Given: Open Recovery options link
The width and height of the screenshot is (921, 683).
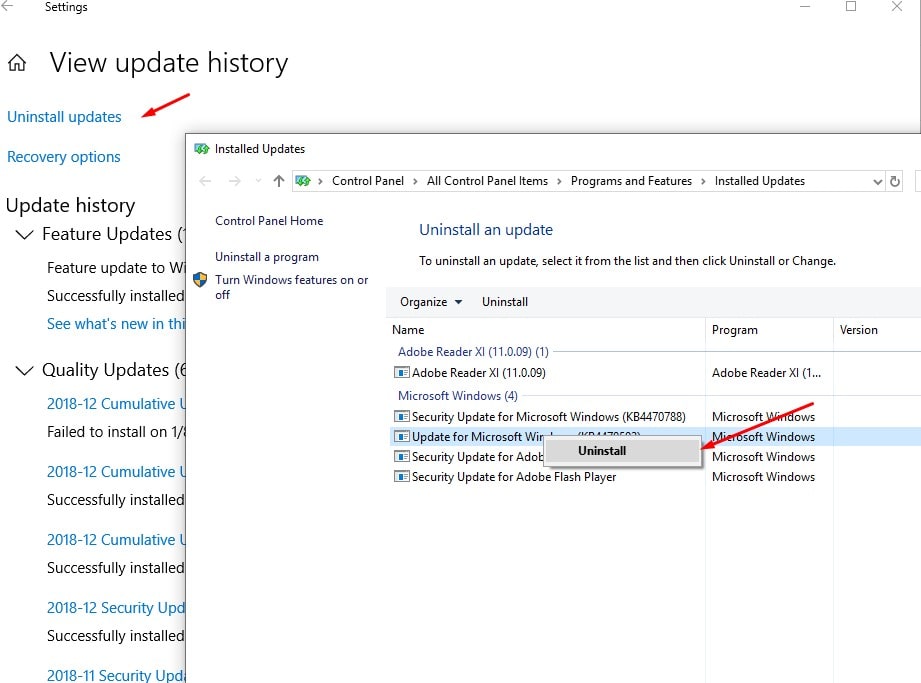Looking at the screenshot, I should pyautogui.click(x=64, y=157).
